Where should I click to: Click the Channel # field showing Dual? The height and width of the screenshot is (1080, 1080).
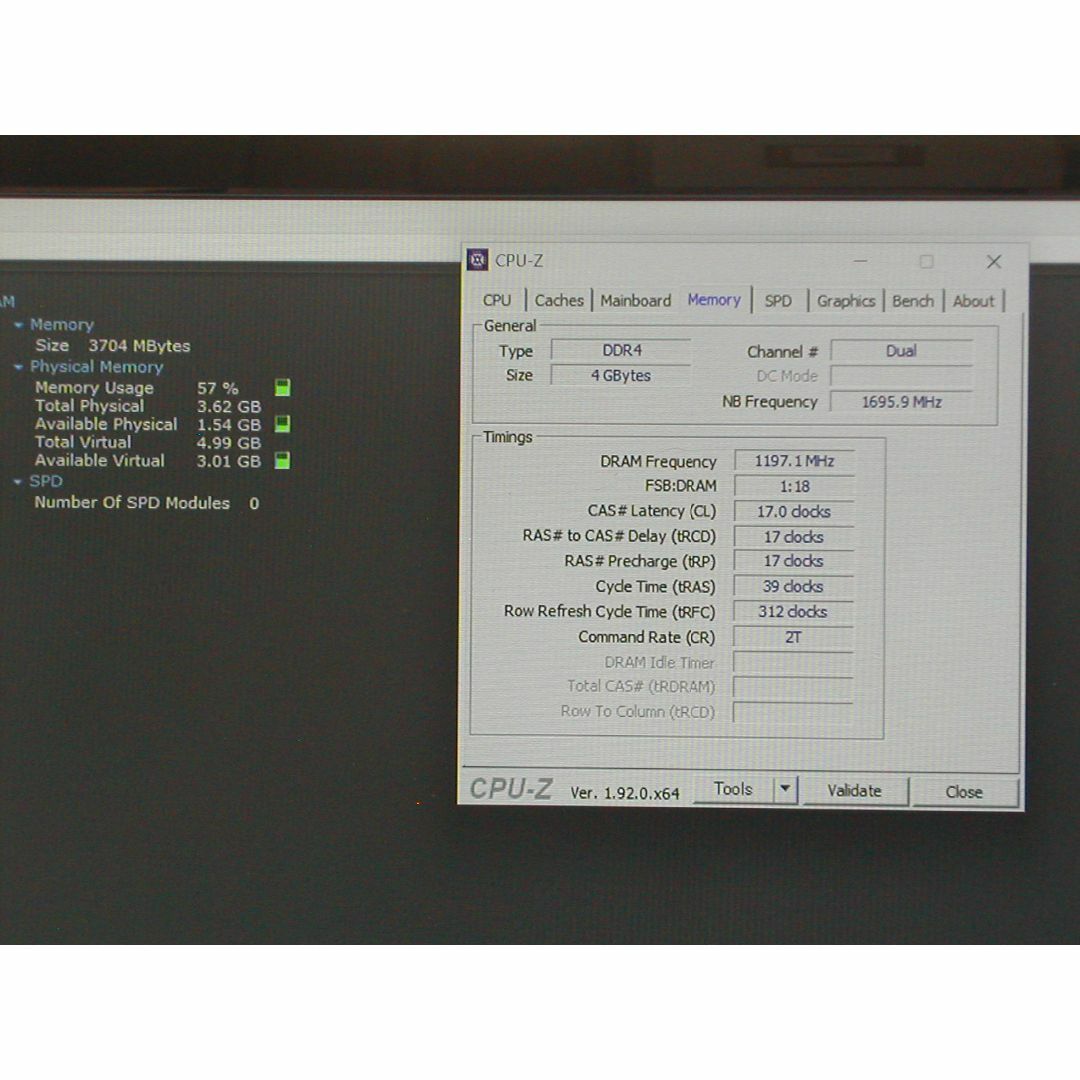pyautogui.click(x=901, y=351)
